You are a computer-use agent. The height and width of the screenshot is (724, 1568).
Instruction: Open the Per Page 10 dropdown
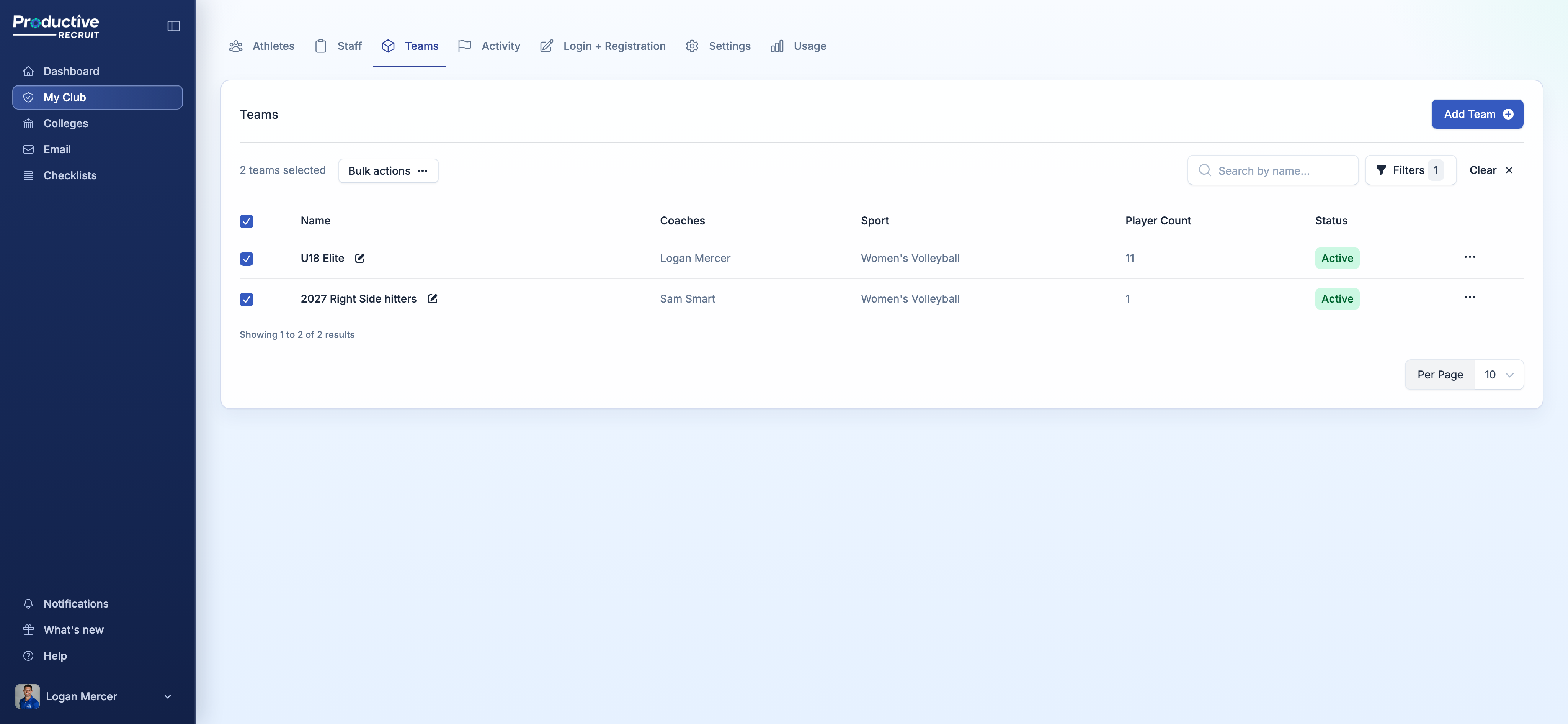[1499, 375]
